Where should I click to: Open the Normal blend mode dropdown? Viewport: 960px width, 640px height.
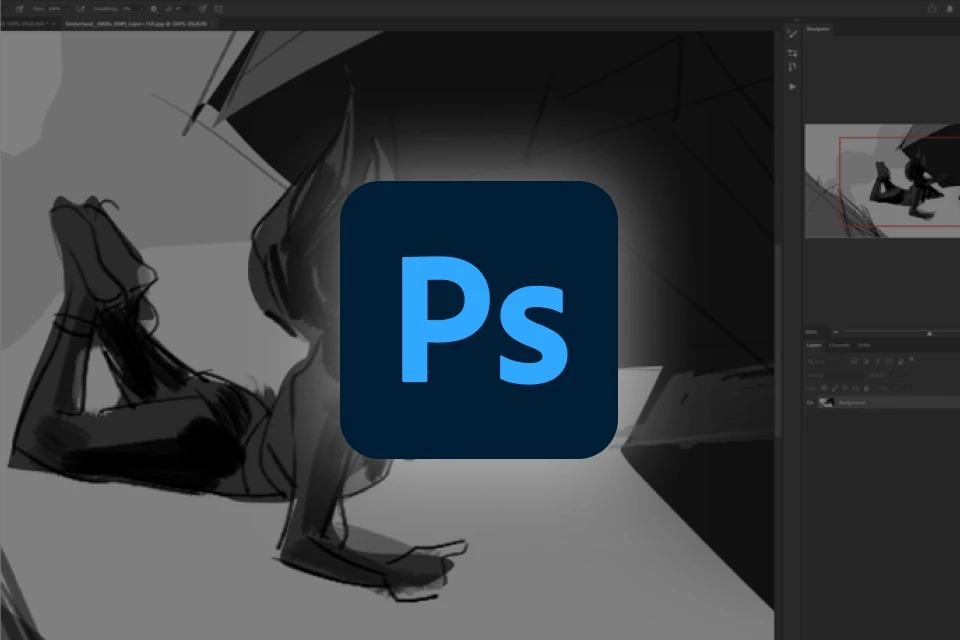tap(836, 375)
